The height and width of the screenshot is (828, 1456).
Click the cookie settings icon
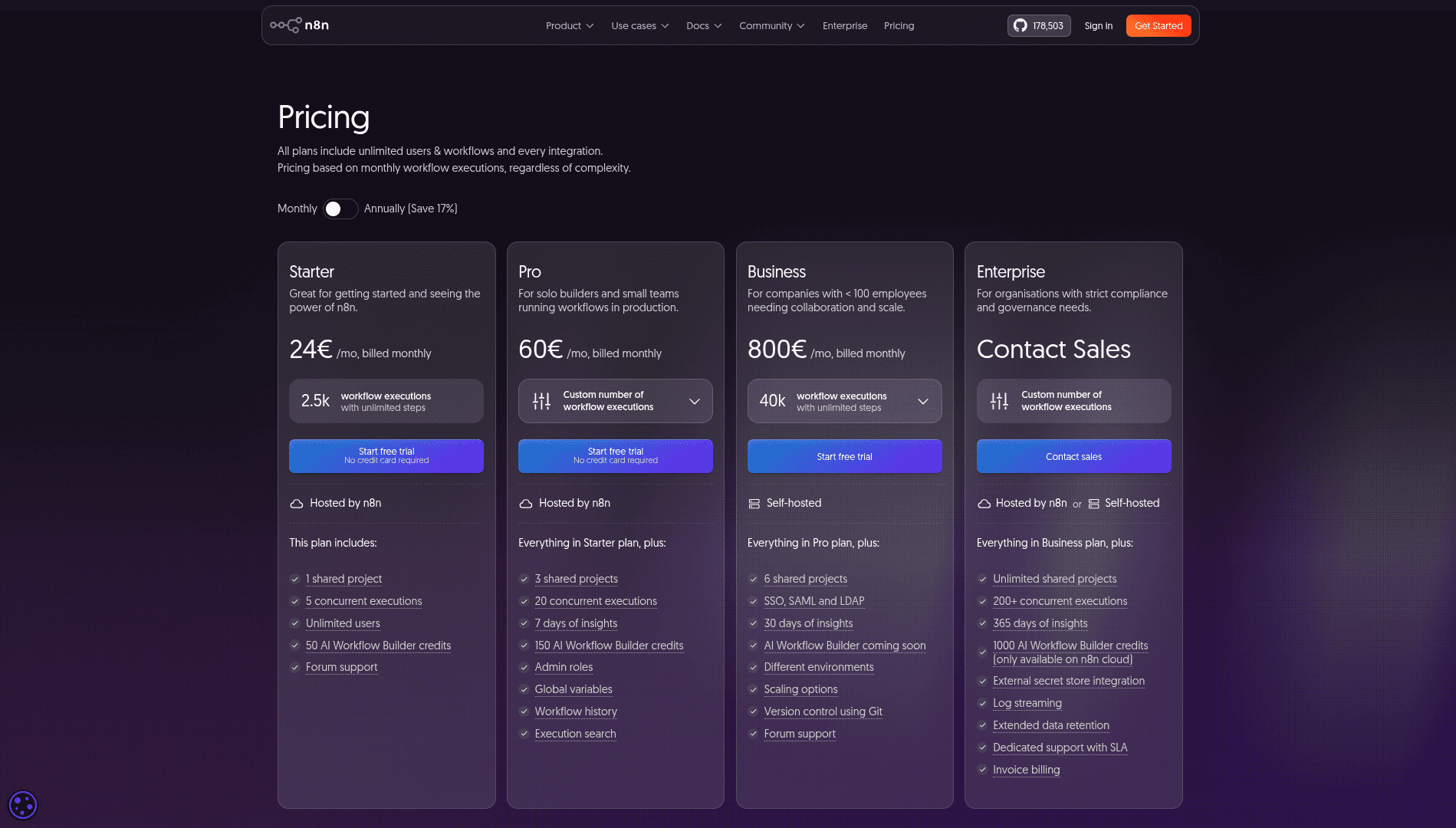pyautogui.click(x=22, y=805)
